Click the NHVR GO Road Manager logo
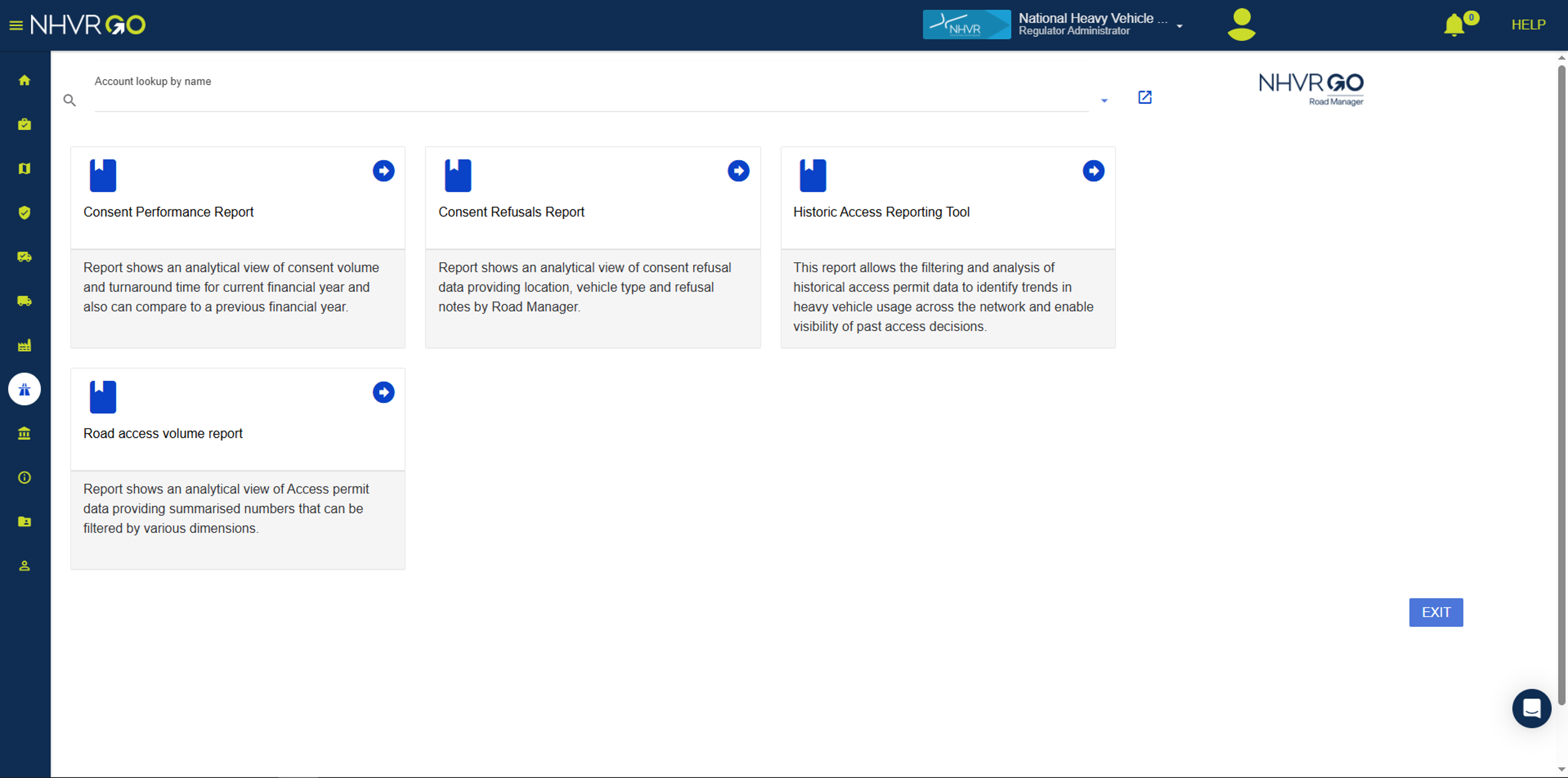The image size is (1568, 778). click(1310, 89)
